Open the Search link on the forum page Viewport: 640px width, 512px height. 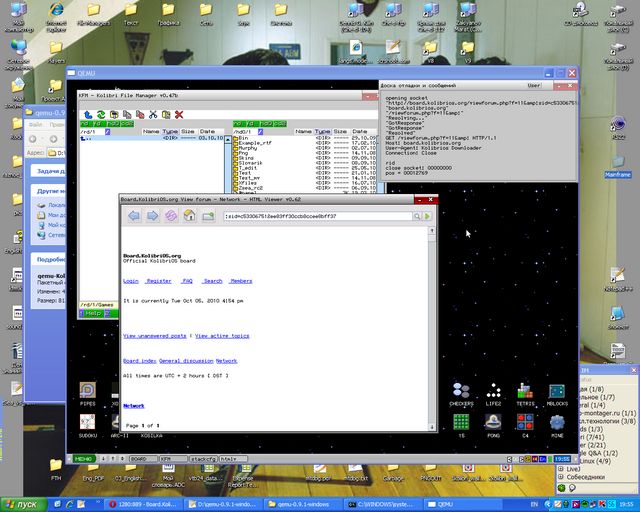point(213,281)
